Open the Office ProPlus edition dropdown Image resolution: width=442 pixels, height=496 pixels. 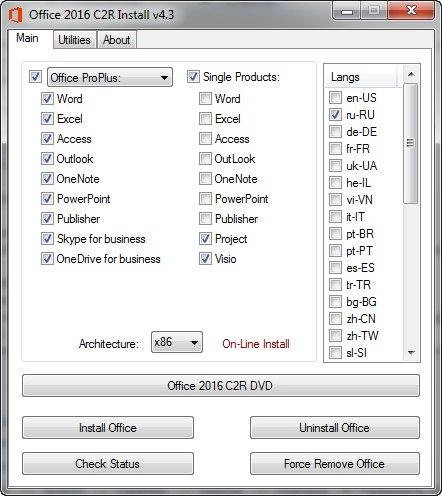click(110, 77)
